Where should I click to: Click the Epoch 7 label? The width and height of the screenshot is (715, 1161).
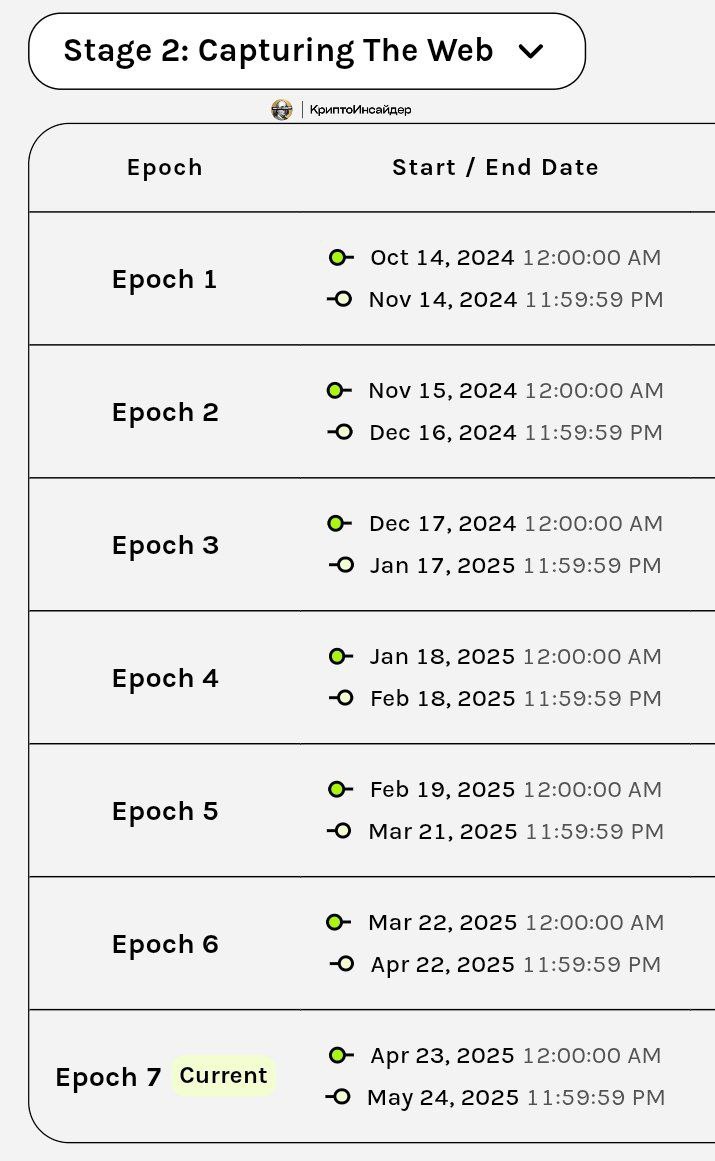[x=108, y=1077]
